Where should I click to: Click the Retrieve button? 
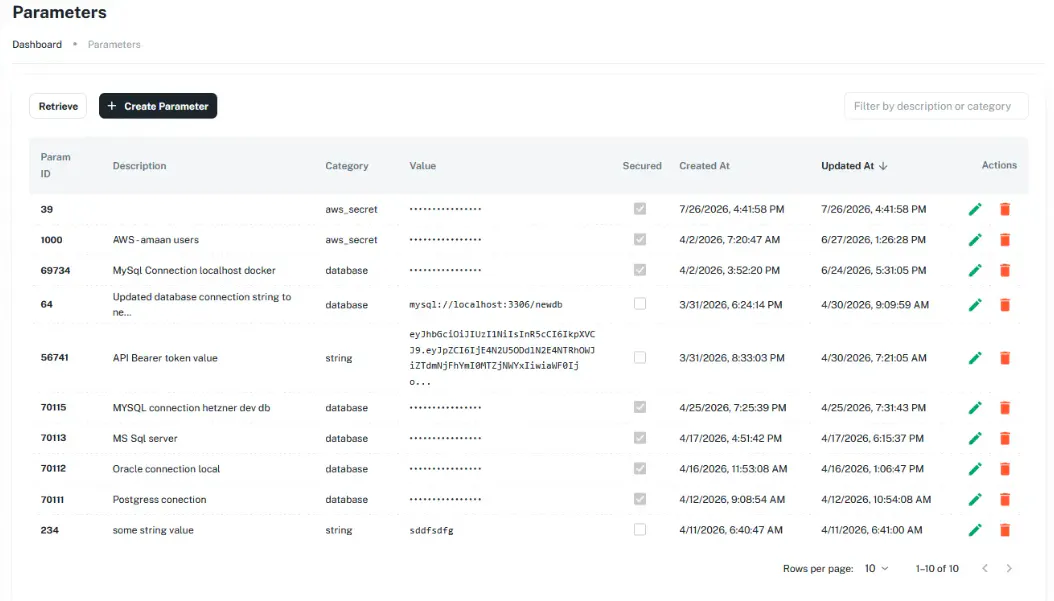tap(58, 106)
